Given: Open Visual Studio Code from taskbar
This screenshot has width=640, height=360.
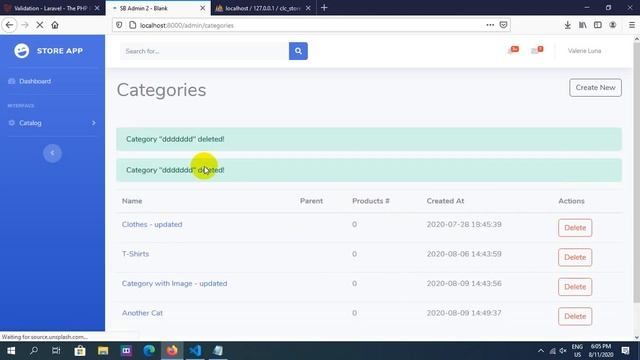Looking at the screenshot, I should tap(195, 351).
